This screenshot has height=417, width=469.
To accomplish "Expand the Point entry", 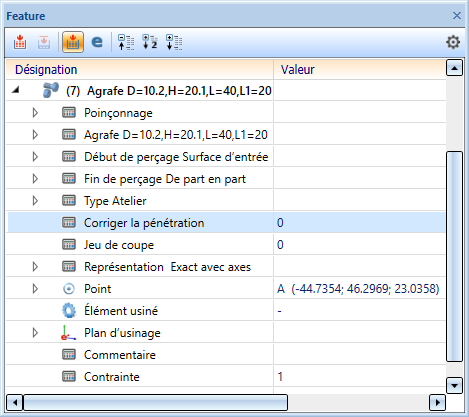I will 35,289.
